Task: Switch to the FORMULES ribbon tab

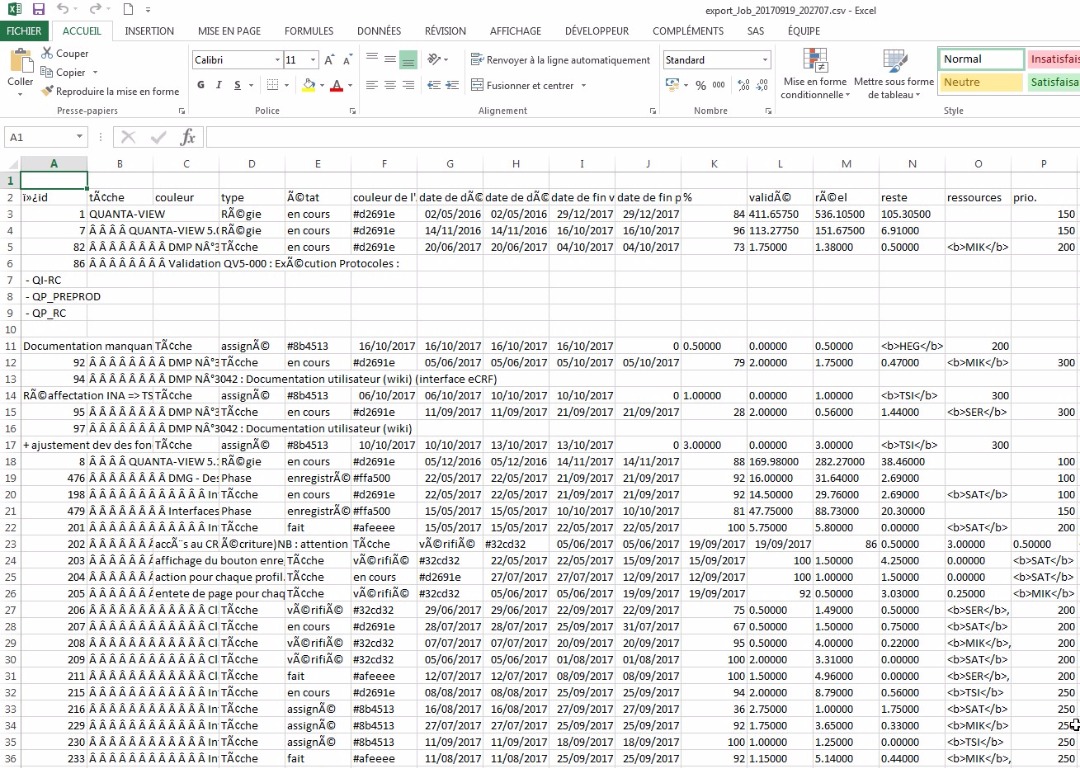Action: (308, 31)
